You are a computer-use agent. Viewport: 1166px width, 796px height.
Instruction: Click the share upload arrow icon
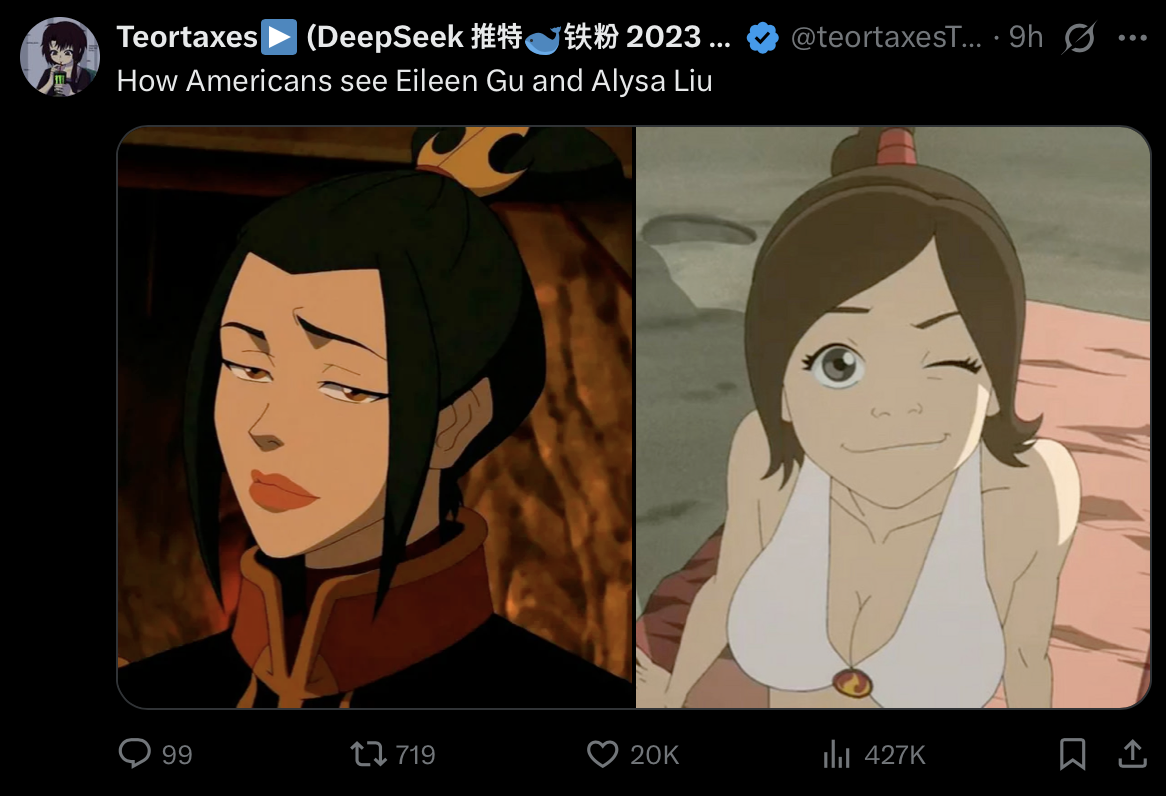[x=1132, y=753]
